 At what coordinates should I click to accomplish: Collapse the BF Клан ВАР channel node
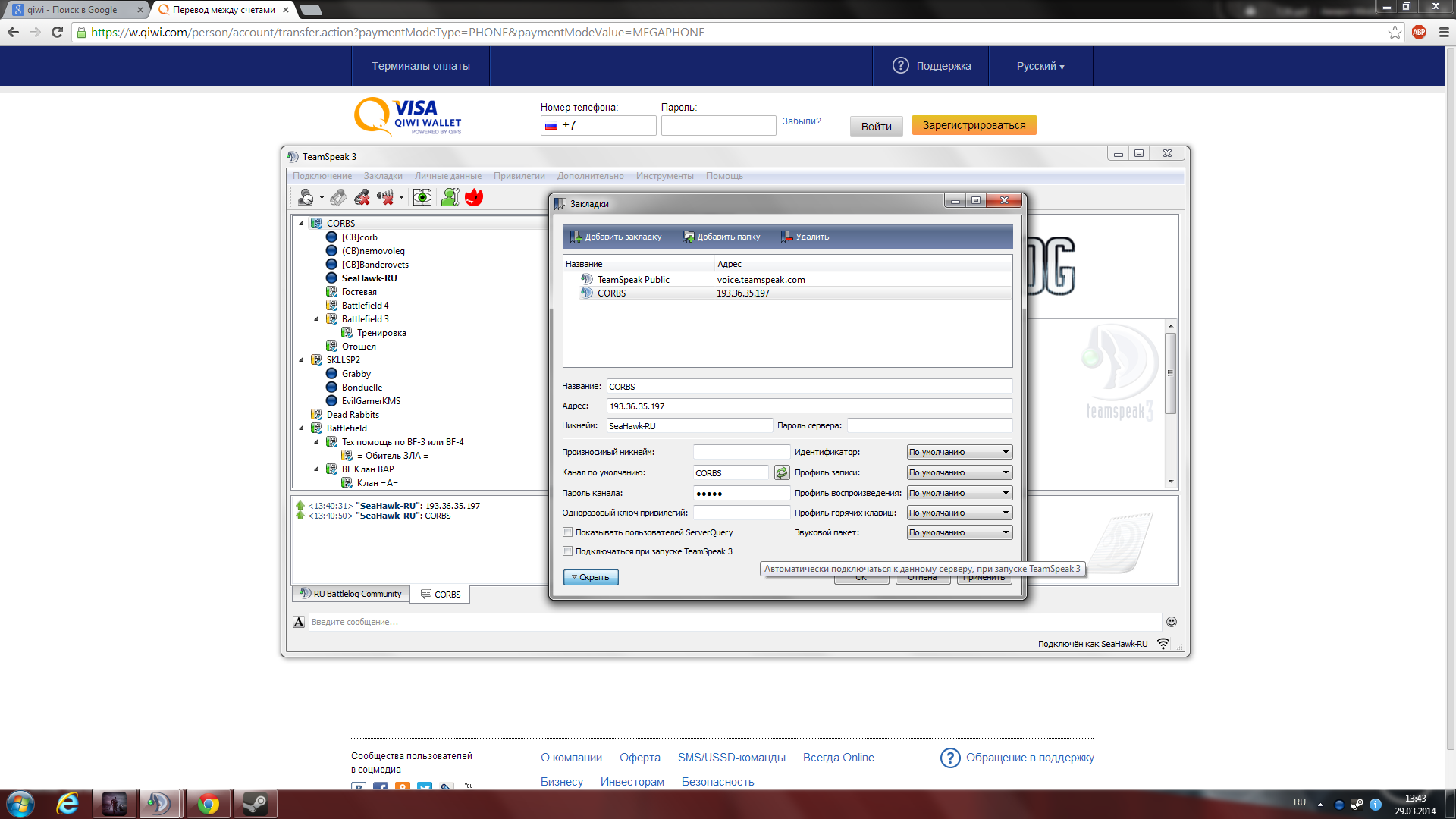[x=317, y=469]
